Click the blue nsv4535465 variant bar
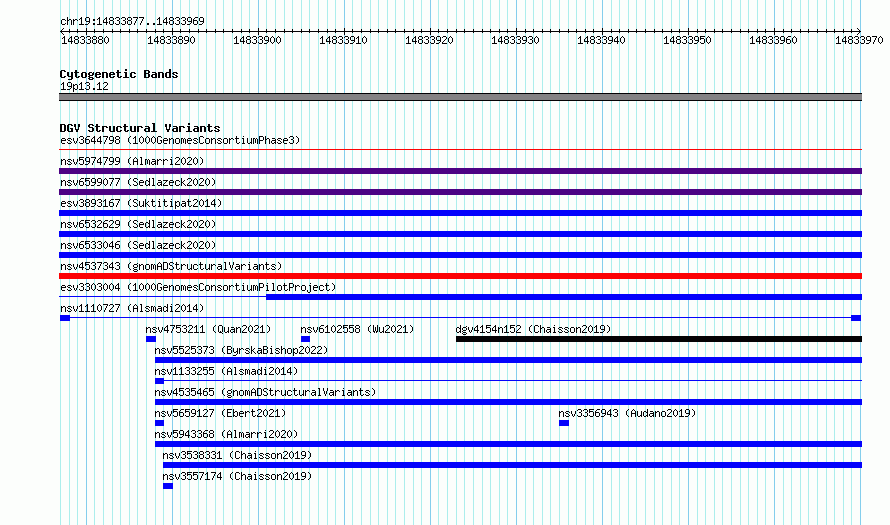 click(x=508, y=402)
